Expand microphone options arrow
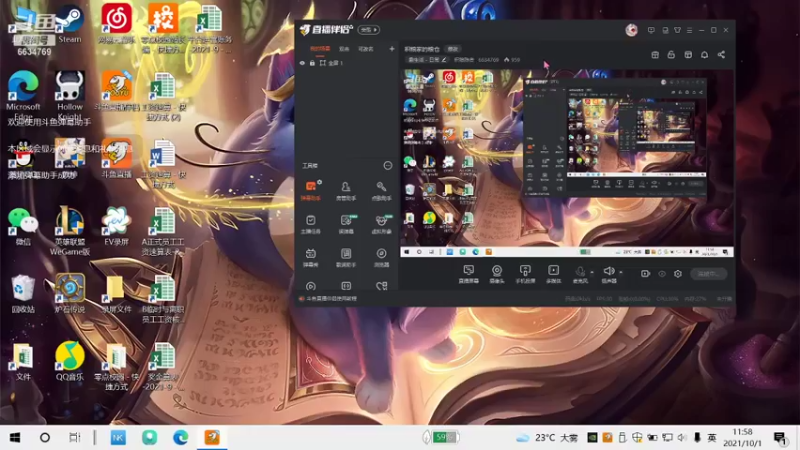This screenshot has width=800, height=450. (x=592, y=272)
